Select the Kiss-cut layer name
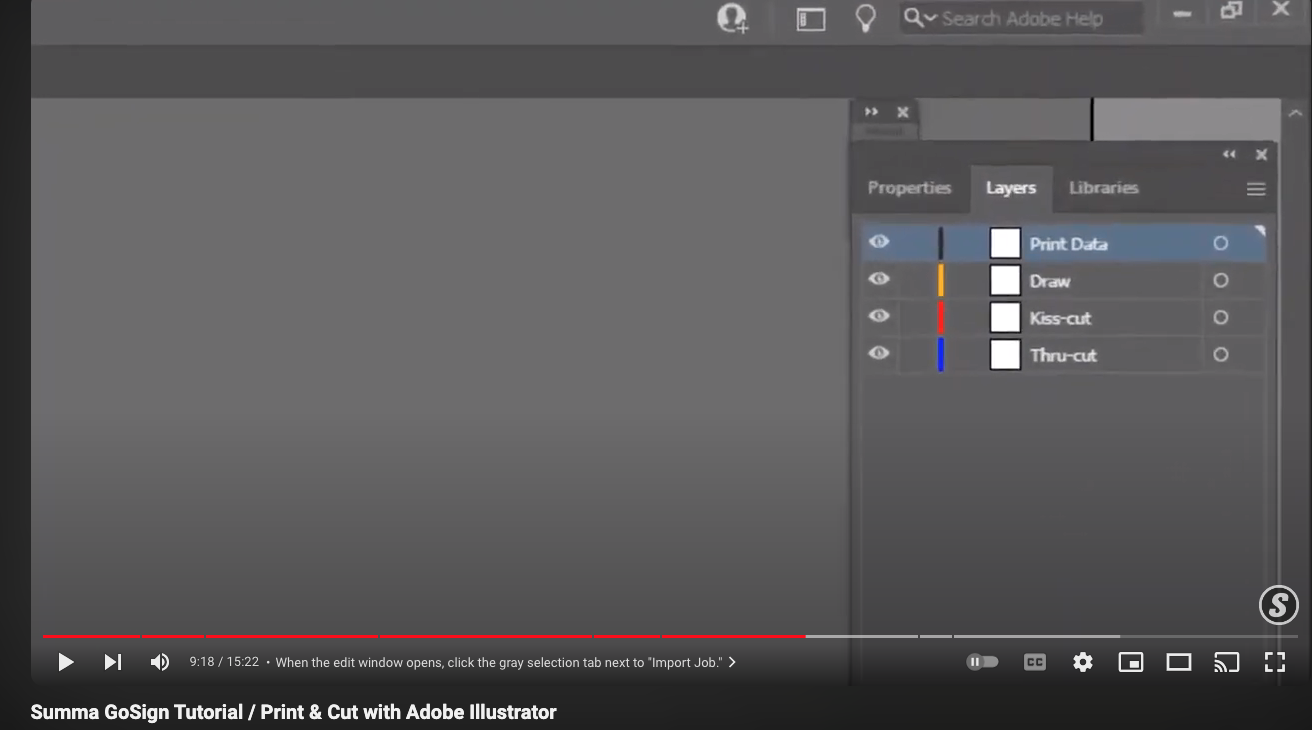The width and height of the screenshot is (1312, 730). point(1060,318)
